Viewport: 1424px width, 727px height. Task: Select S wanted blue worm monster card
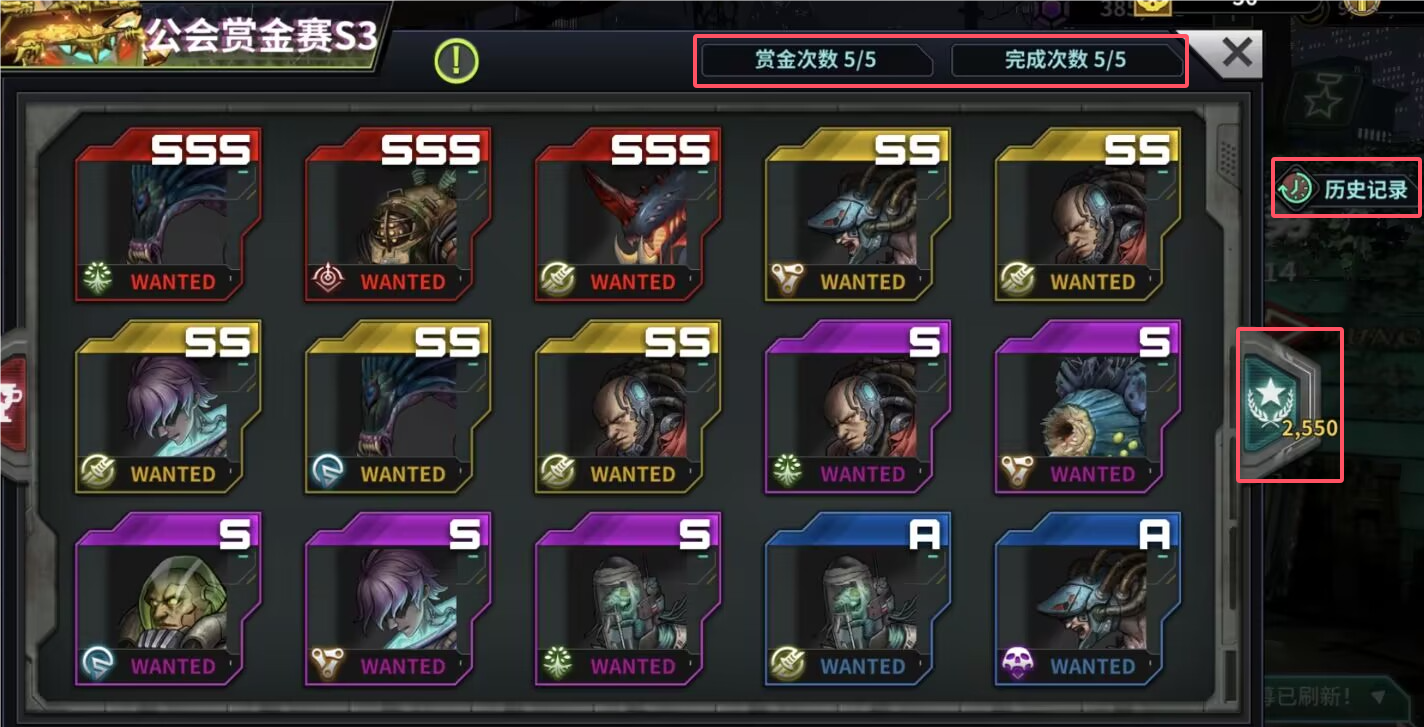tap(1088, 406)
